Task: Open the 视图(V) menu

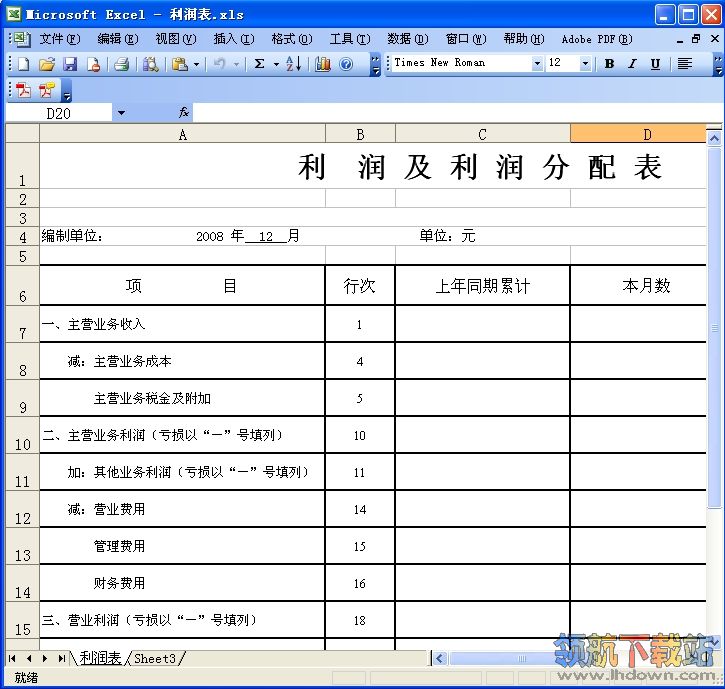Action: click(x=176, y=39)
